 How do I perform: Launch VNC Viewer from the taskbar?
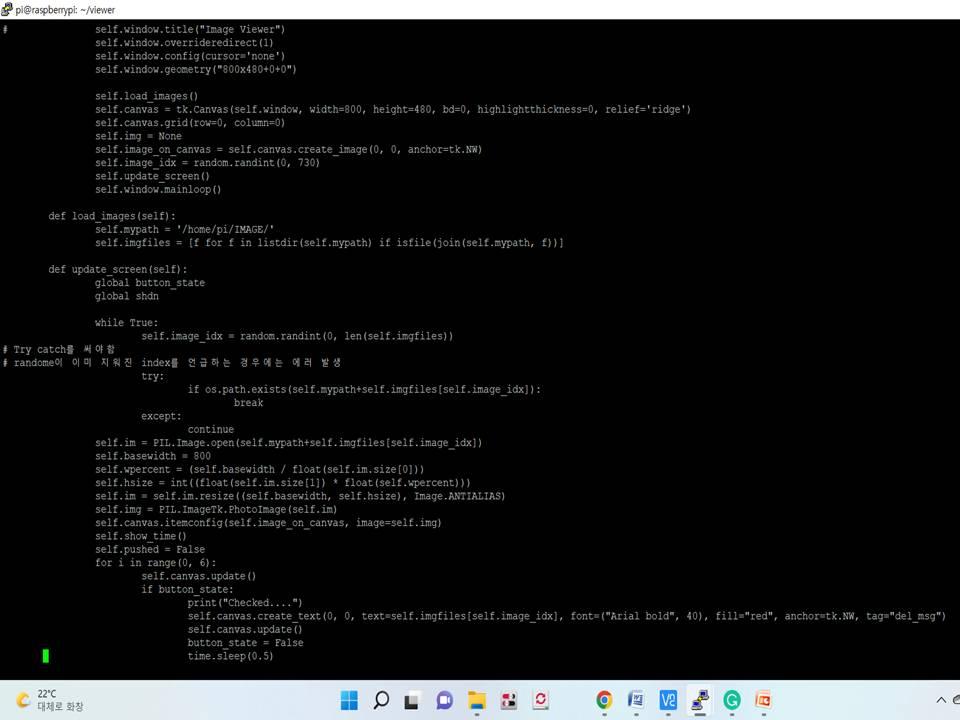click(667, 700)
